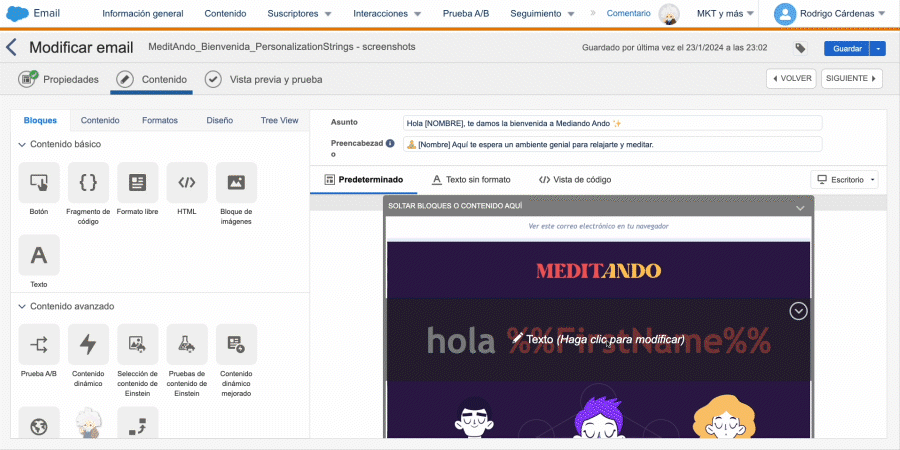
Task: Collapse the Contenido básico section
Action: point(22,144)
